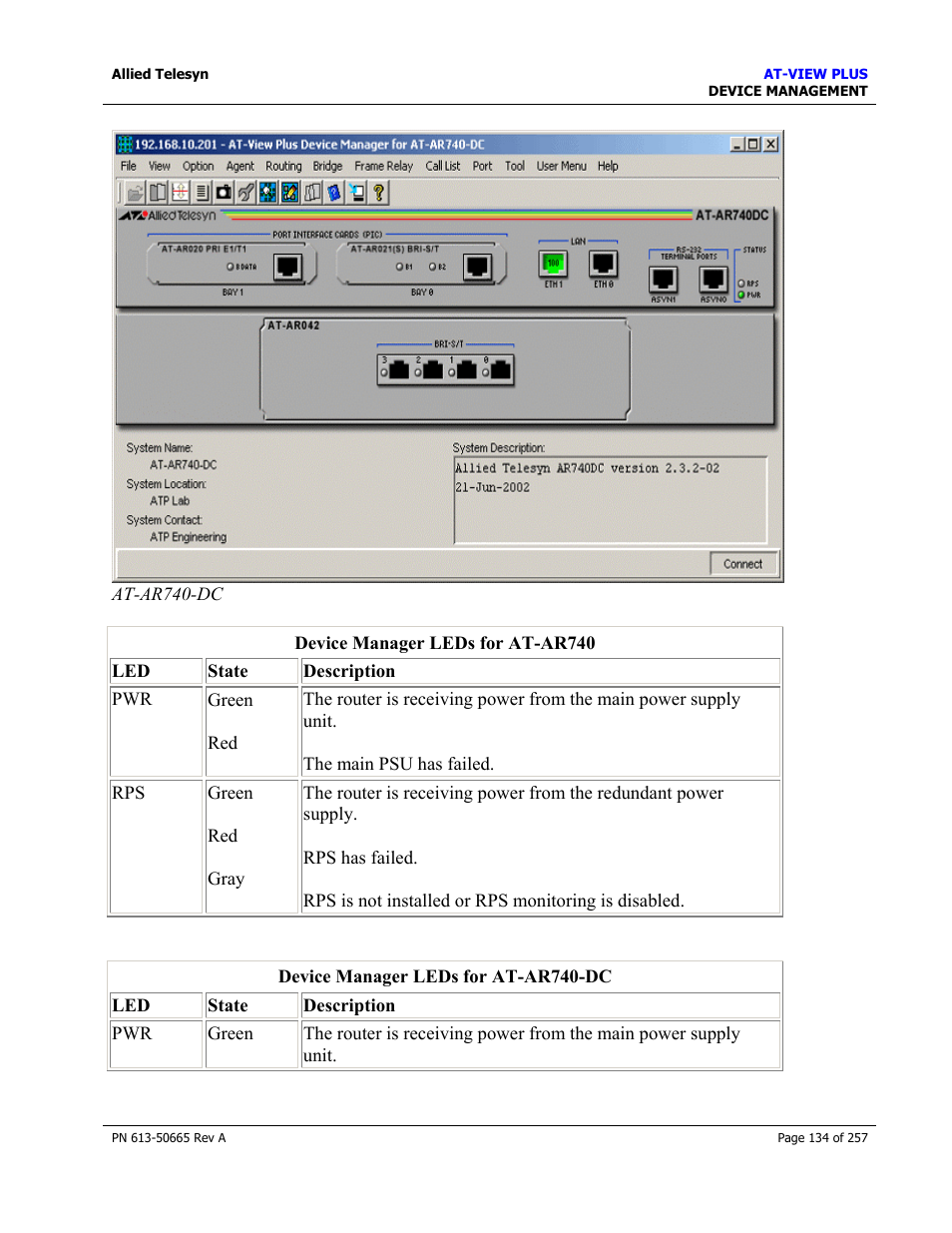Open the Tool menu

[515, 166]
